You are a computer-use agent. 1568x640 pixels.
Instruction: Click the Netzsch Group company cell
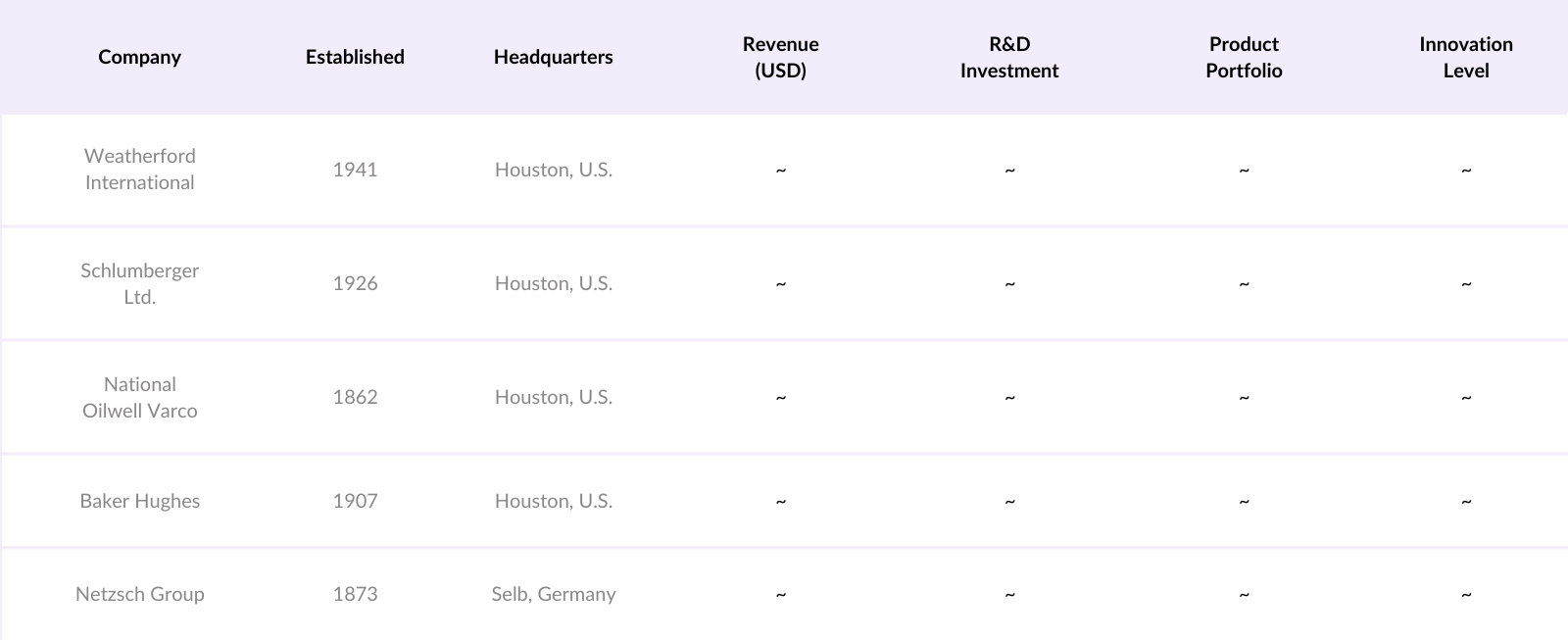(x=139, y=594)
